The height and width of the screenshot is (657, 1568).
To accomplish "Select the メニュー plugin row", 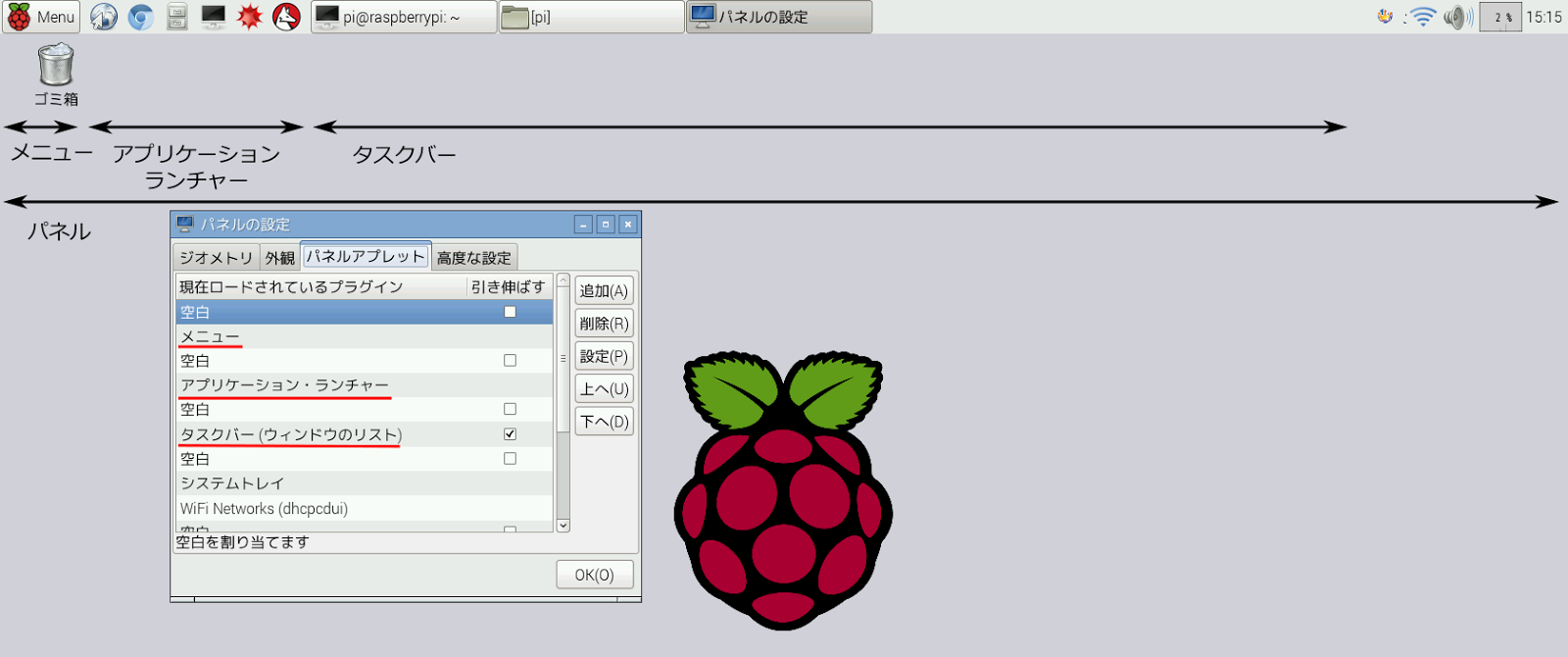I will point(364,336).
